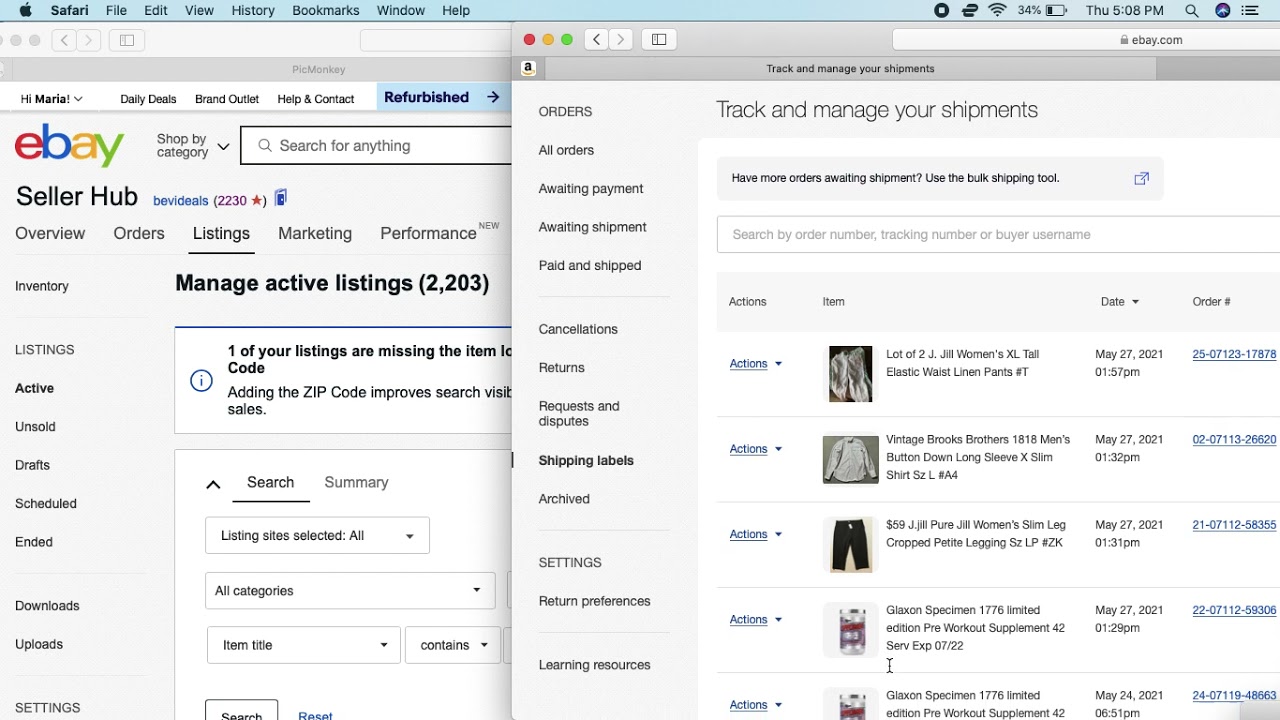This screenshot has width=1280, height=720.
Task: Open Cancellations in orders sidebar
Action: pyautogui.click(x=578, y=329)
